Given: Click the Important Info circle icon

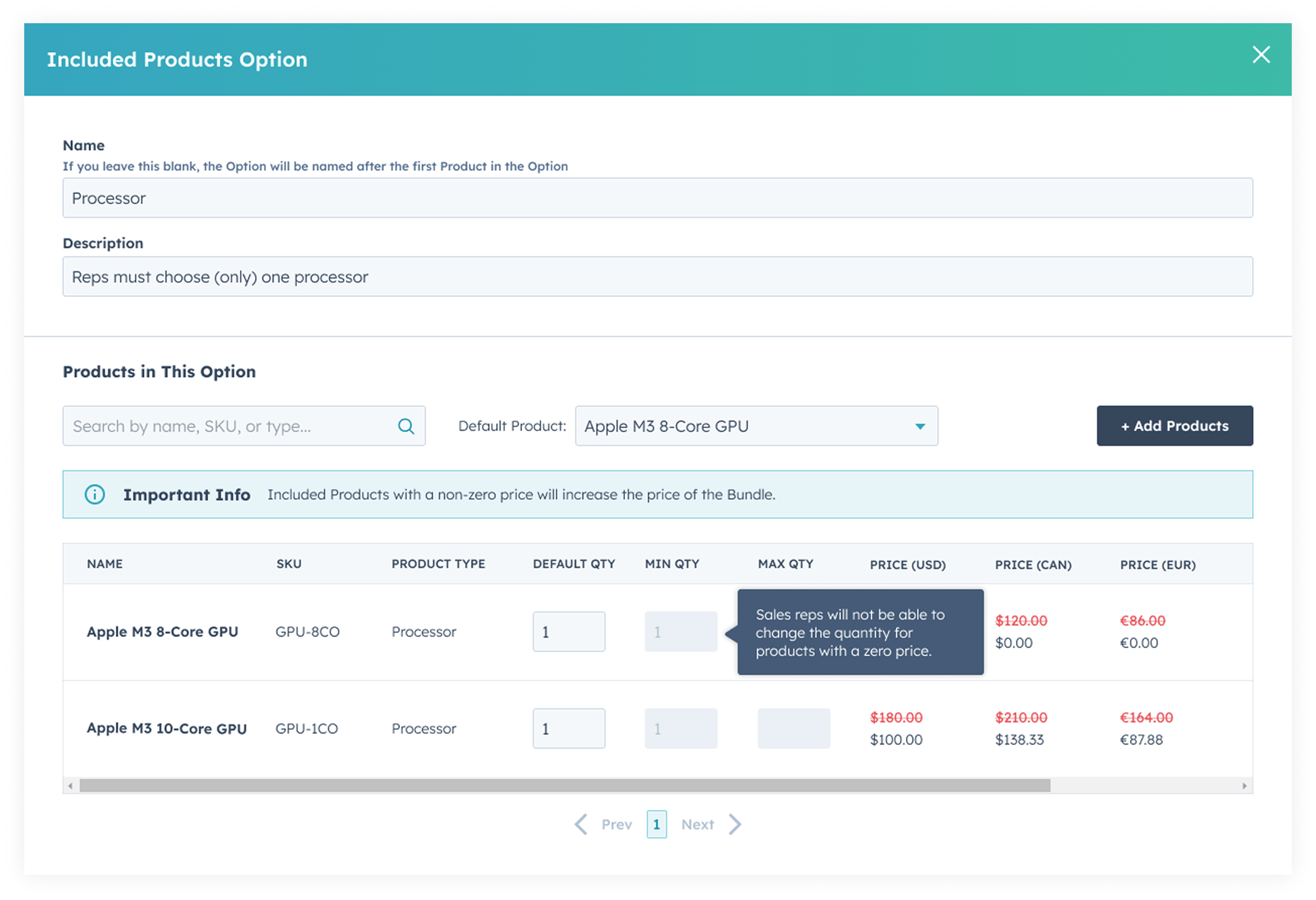Looking at the screenshot, I should [96, 494].
